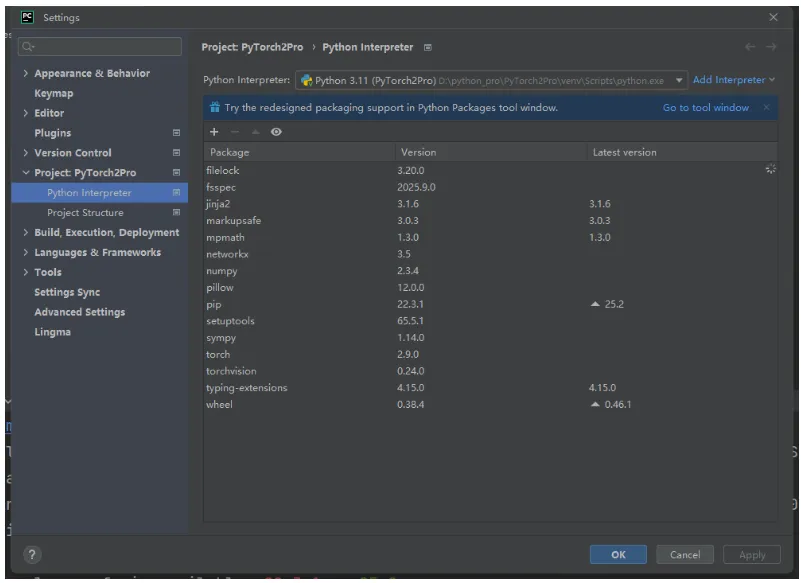Open the Lingma settings page
The width and height of the screenshot is (801, 583).
[53, 332]
